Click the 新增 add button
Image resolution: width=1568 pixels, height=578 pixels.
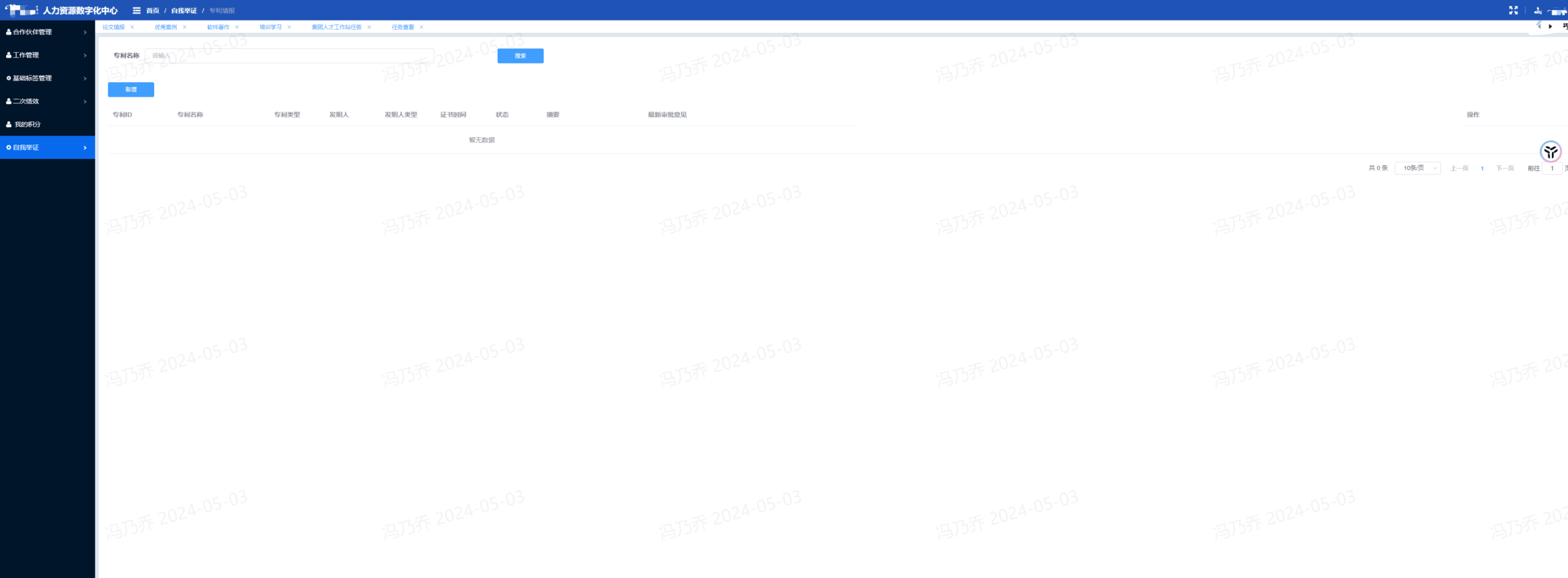131,90
